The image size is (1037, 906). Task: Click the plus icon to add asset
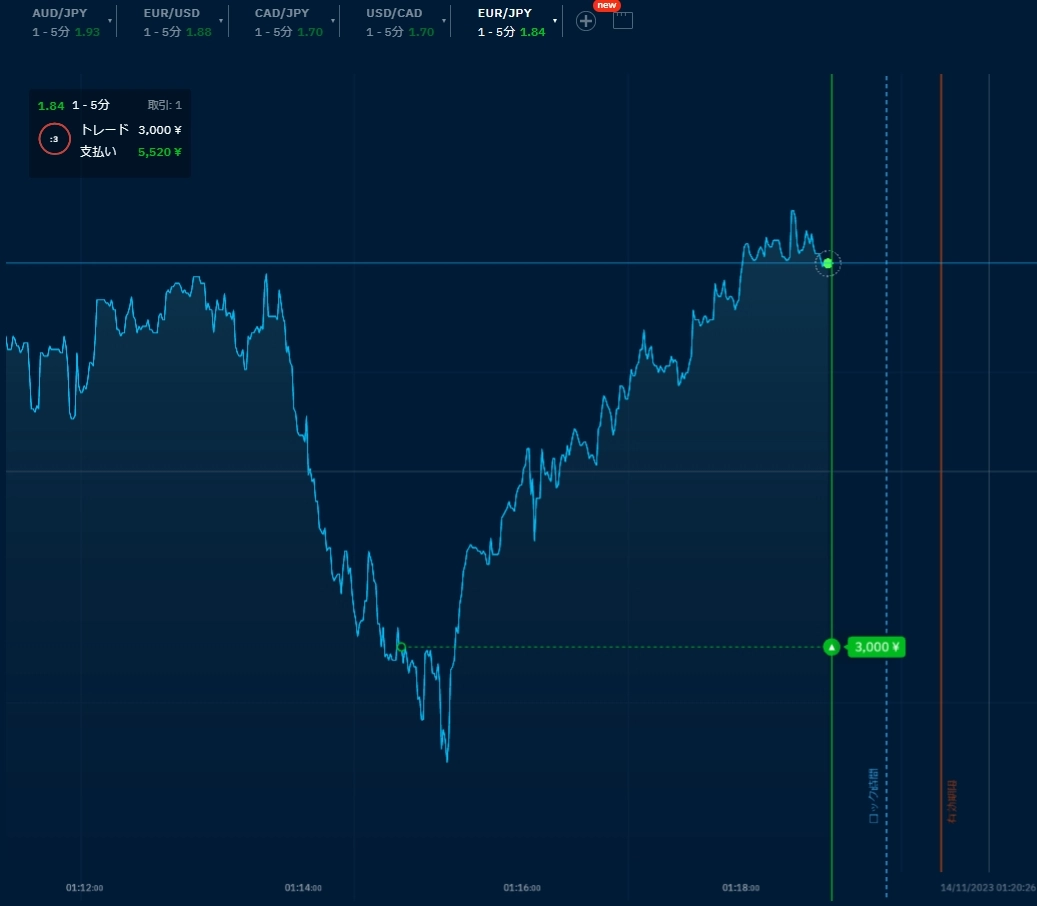[586, 21]
